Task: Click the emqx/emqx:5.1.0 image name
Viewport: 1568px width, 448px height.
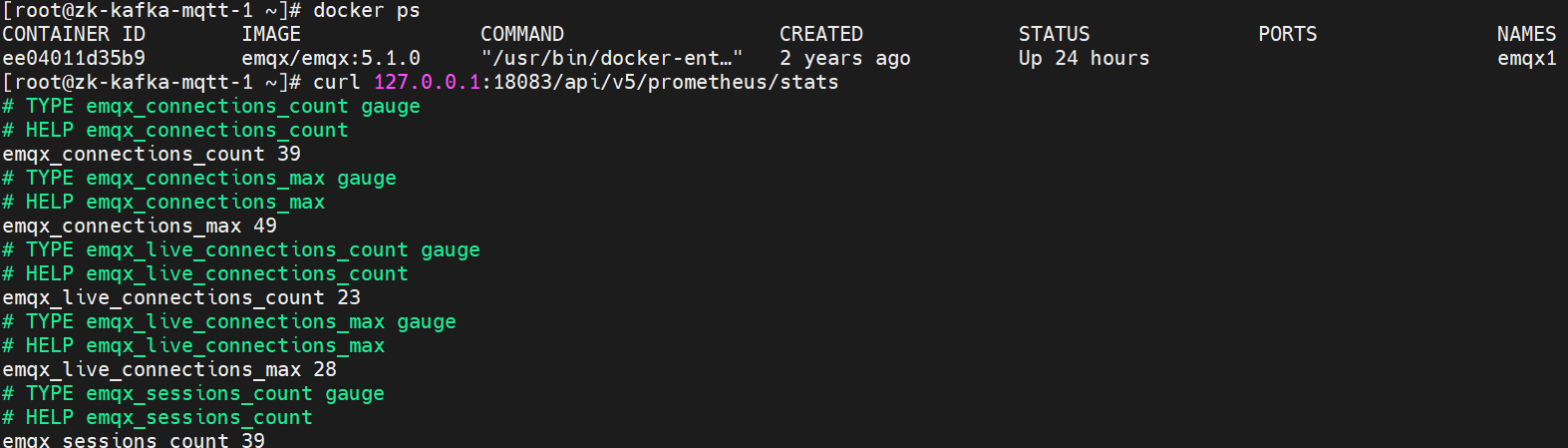Action: tap(331, 58)
